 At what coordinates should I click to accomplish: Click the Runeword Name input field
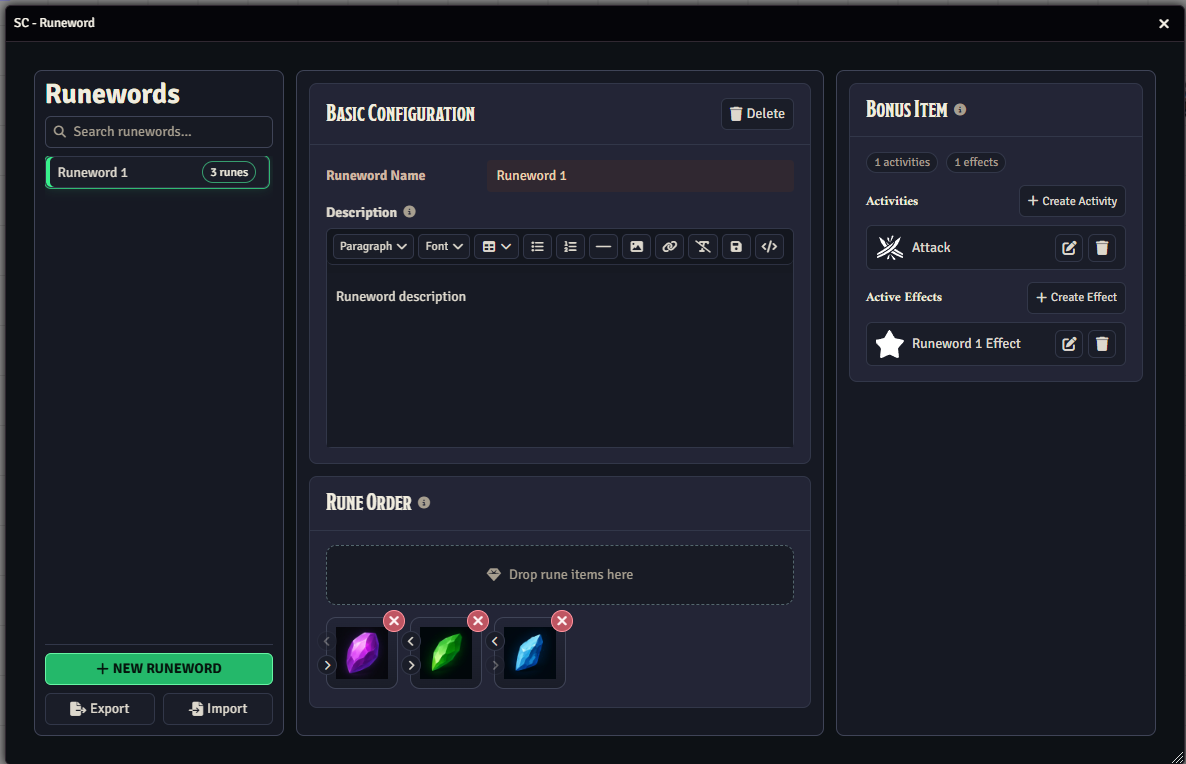click(641, 175)
